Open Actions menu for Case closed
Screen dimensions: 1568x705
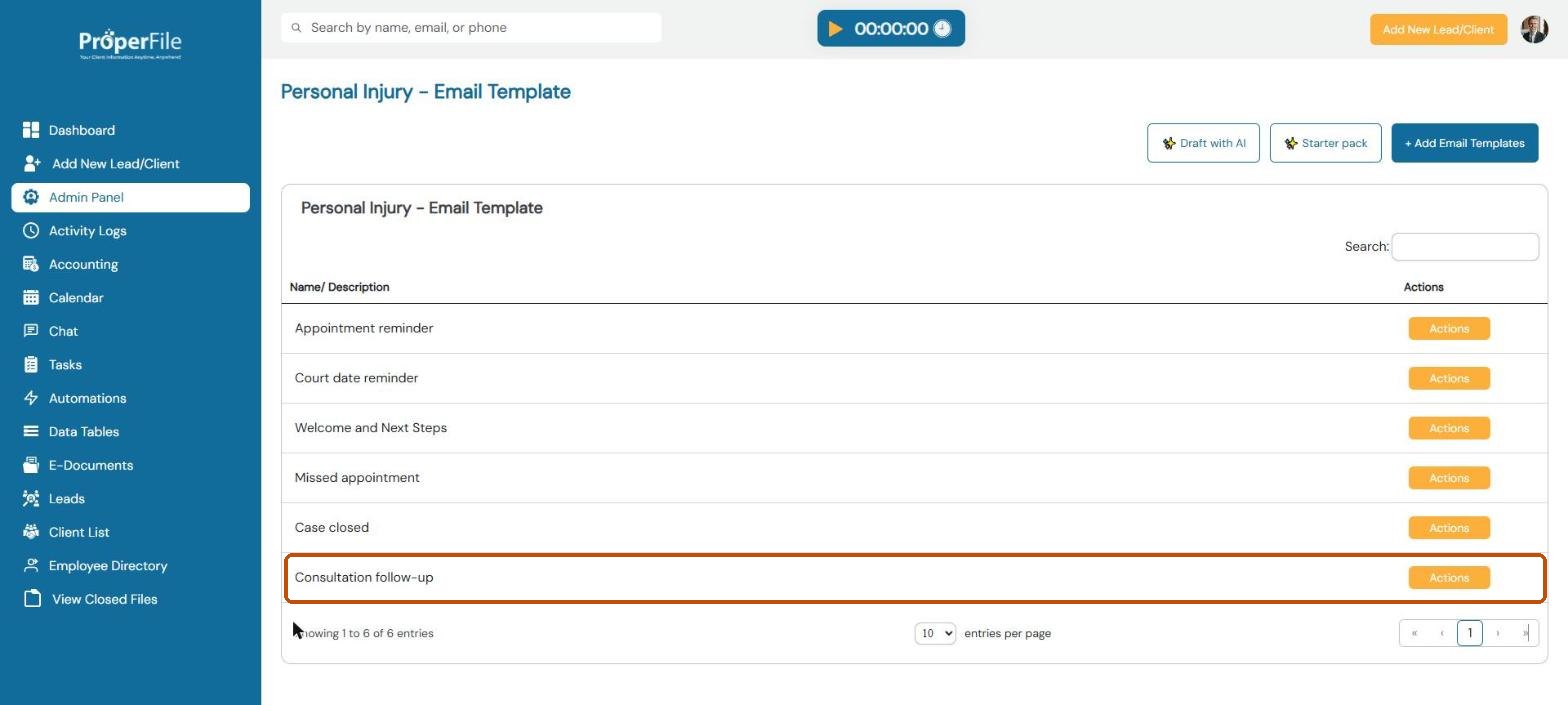point(1449,528)
